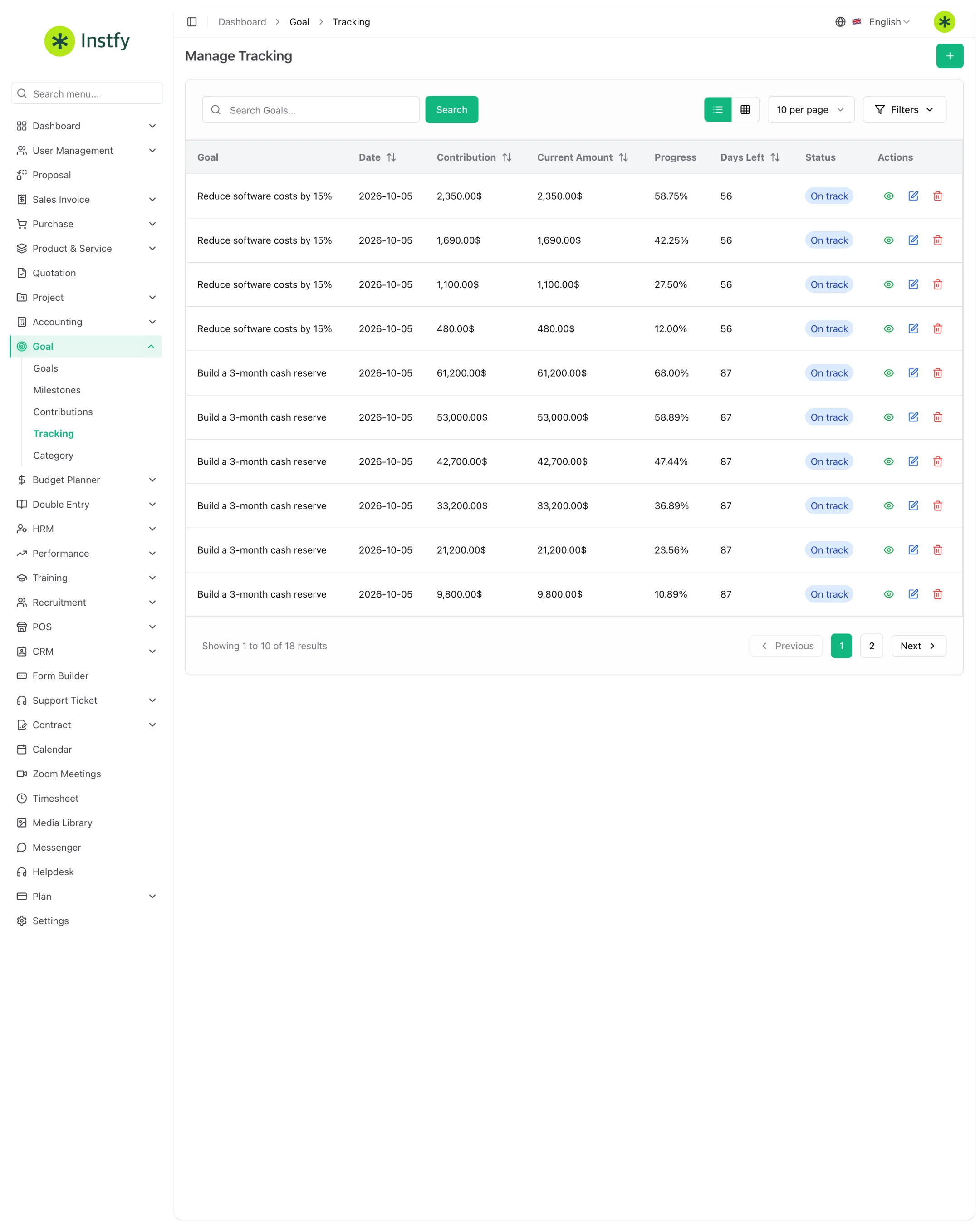
Task: Edit the 33,200.00$ contribution row
Action: click(x=912, y=506)
